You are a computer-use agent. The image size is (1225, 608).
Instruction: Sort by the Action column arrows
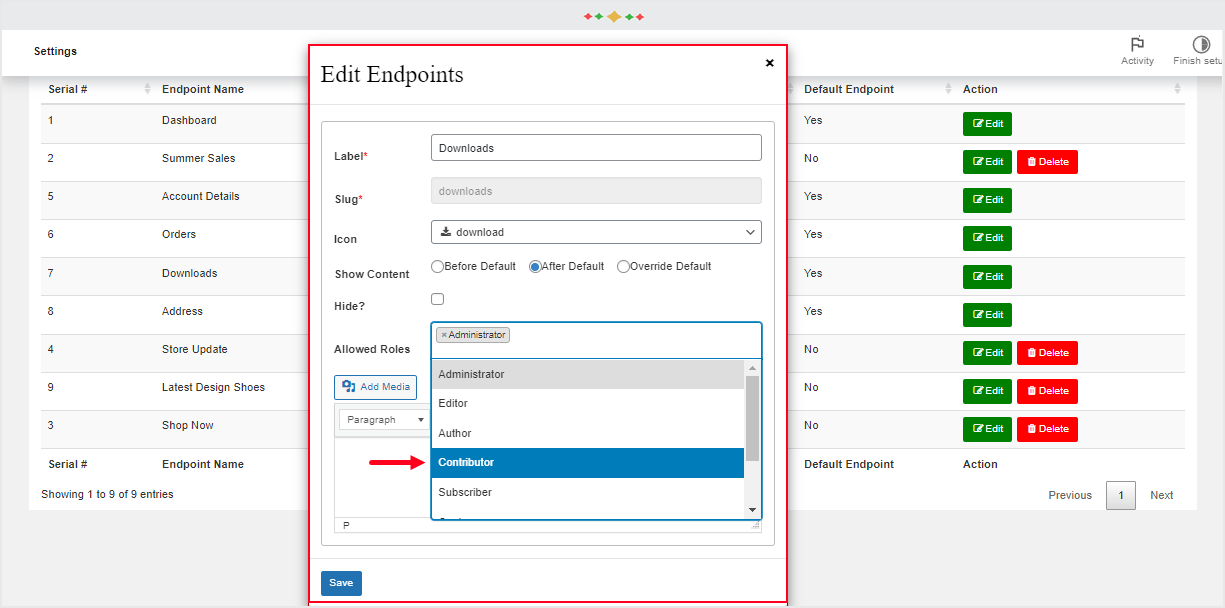tap(1177, 89)
